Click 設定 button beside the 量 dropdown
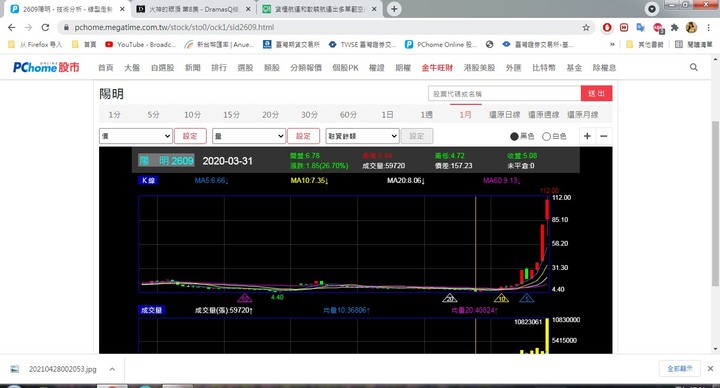Viewport: 720px width, 388px height. pyautogui.click(x=303, y=136)
